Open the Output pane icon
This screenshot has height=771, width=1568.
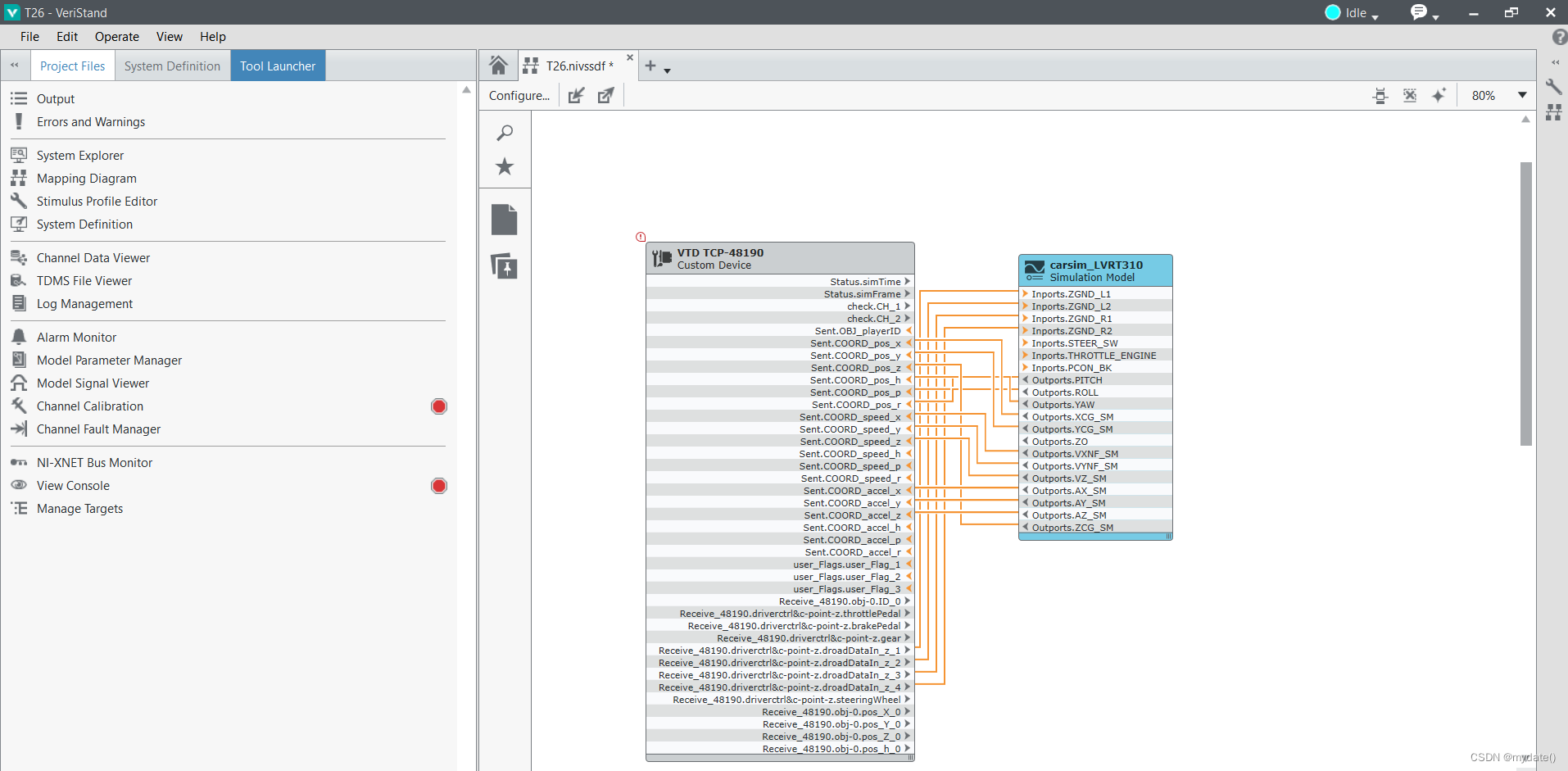pos(19,99)
